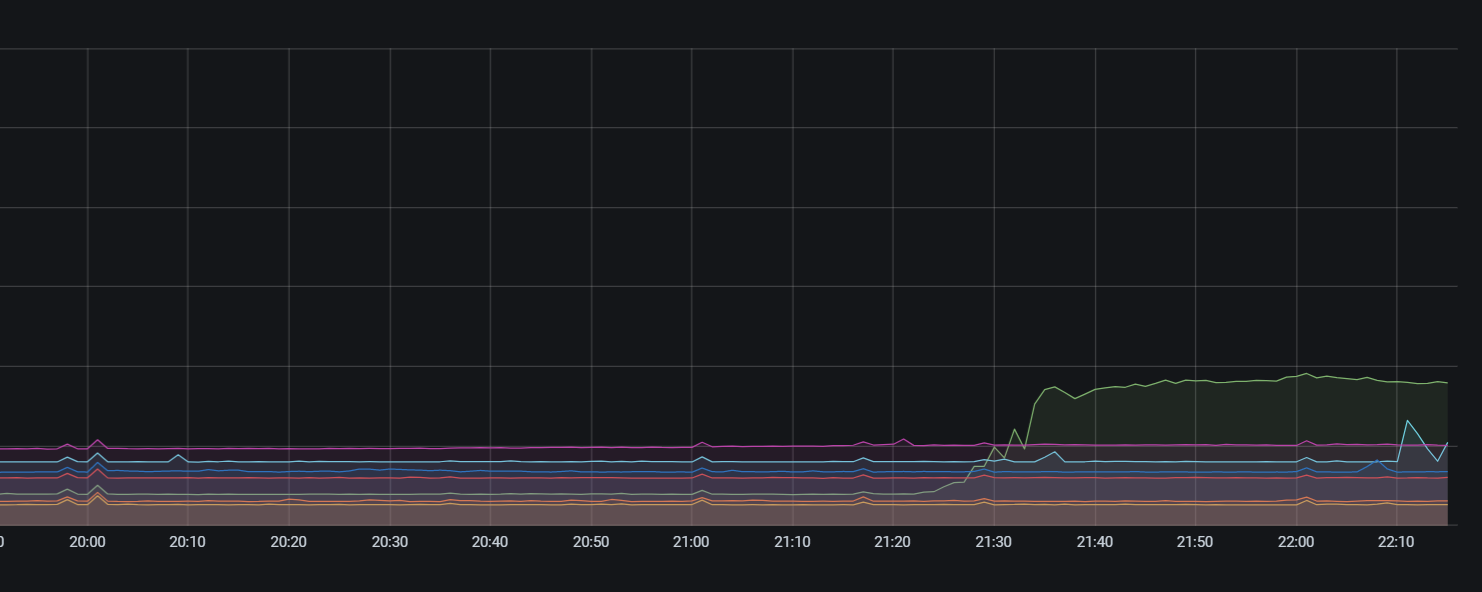
Task: Click the cyan series spike after 22:10
Action: pos(1407,421)
